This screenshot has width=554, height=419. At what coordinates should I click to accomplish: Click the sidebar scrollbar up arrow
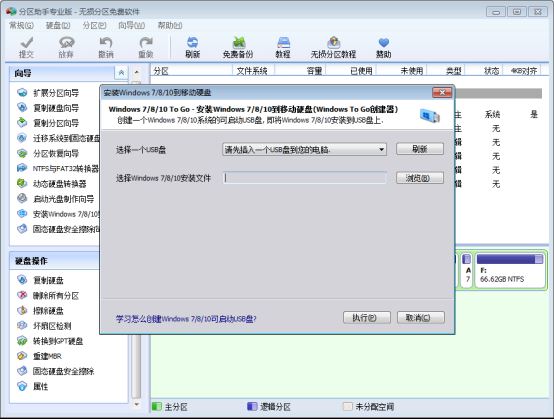136,72
